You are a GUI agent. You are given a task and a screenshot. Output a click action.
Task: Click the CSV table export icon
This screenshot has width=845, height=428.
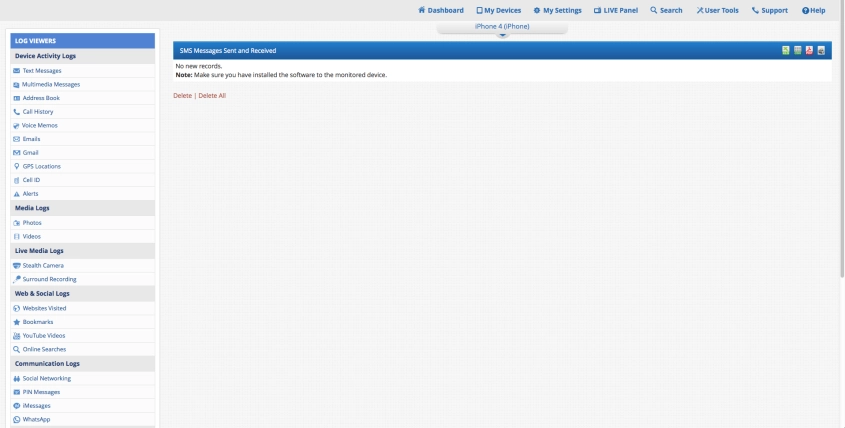798,50
